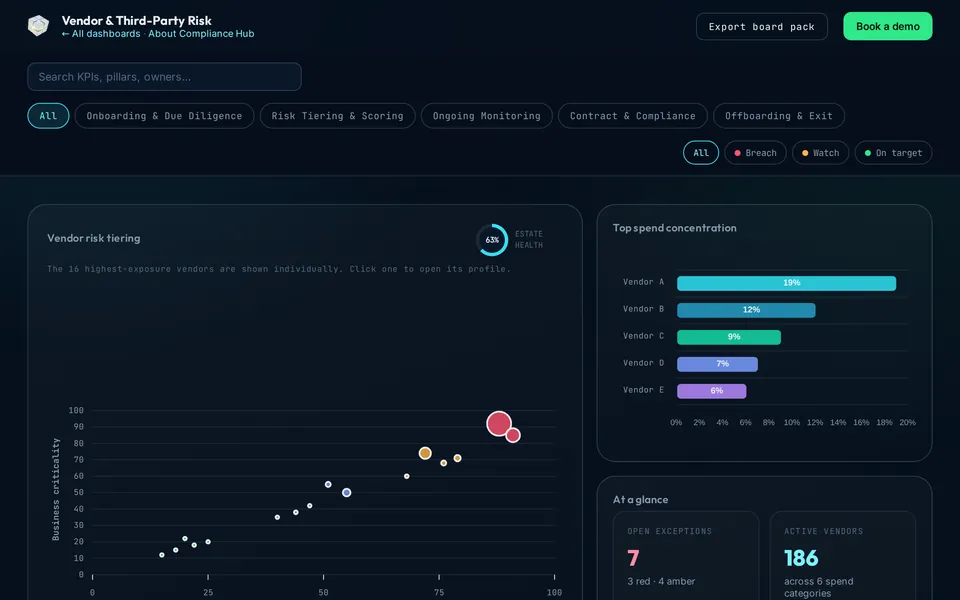Filter by Risk Tiering & Scoring
Viewport: 960px width, 600px height.
tap(337, 116)
